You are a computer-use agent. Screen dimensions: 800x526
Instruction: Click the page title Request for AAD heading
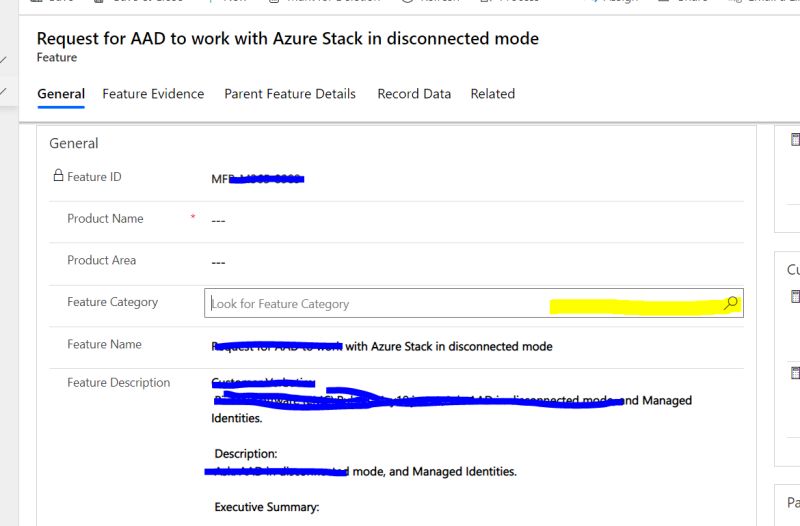(288, 39)
